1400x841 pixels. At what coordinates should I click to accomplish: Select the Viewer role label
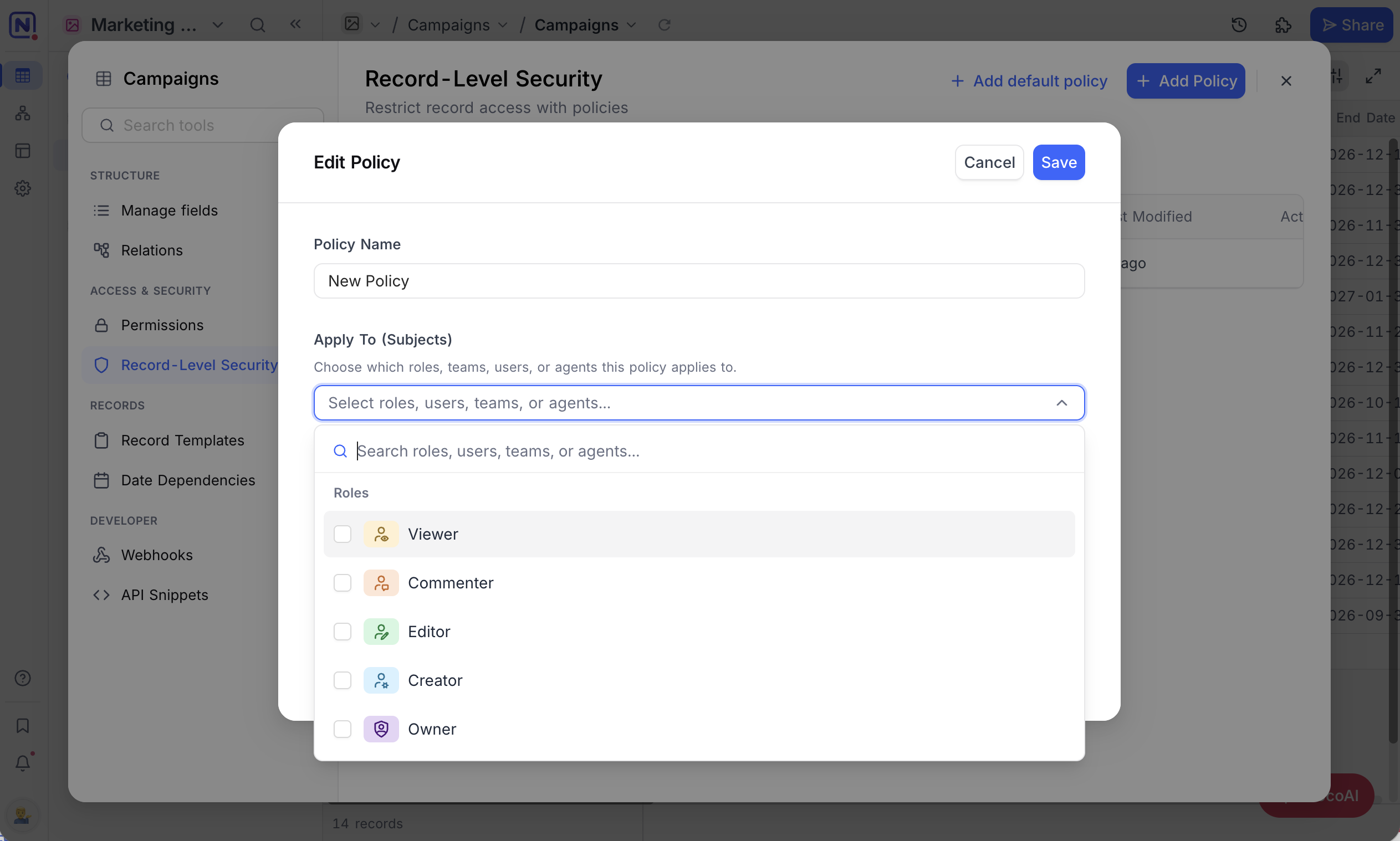click(433, 534)
